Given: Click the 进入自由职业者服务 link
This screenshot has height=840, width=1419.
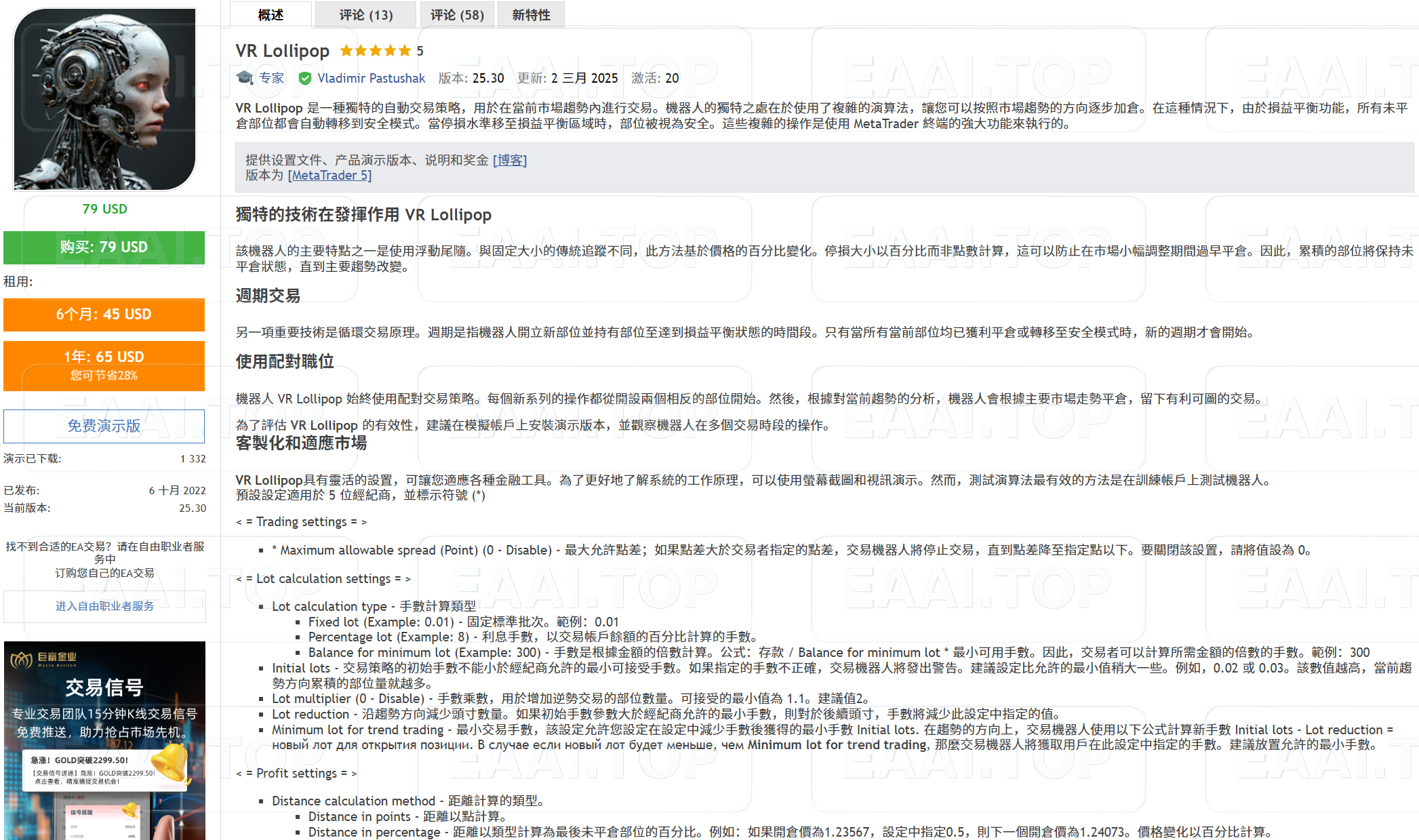Looking at the screenshot, I should click(103, 605).
